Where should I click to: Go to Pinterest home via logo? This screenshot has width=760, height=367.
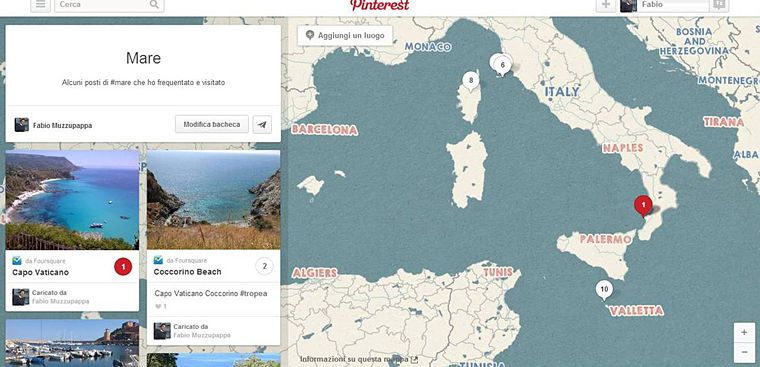point(380,5)
